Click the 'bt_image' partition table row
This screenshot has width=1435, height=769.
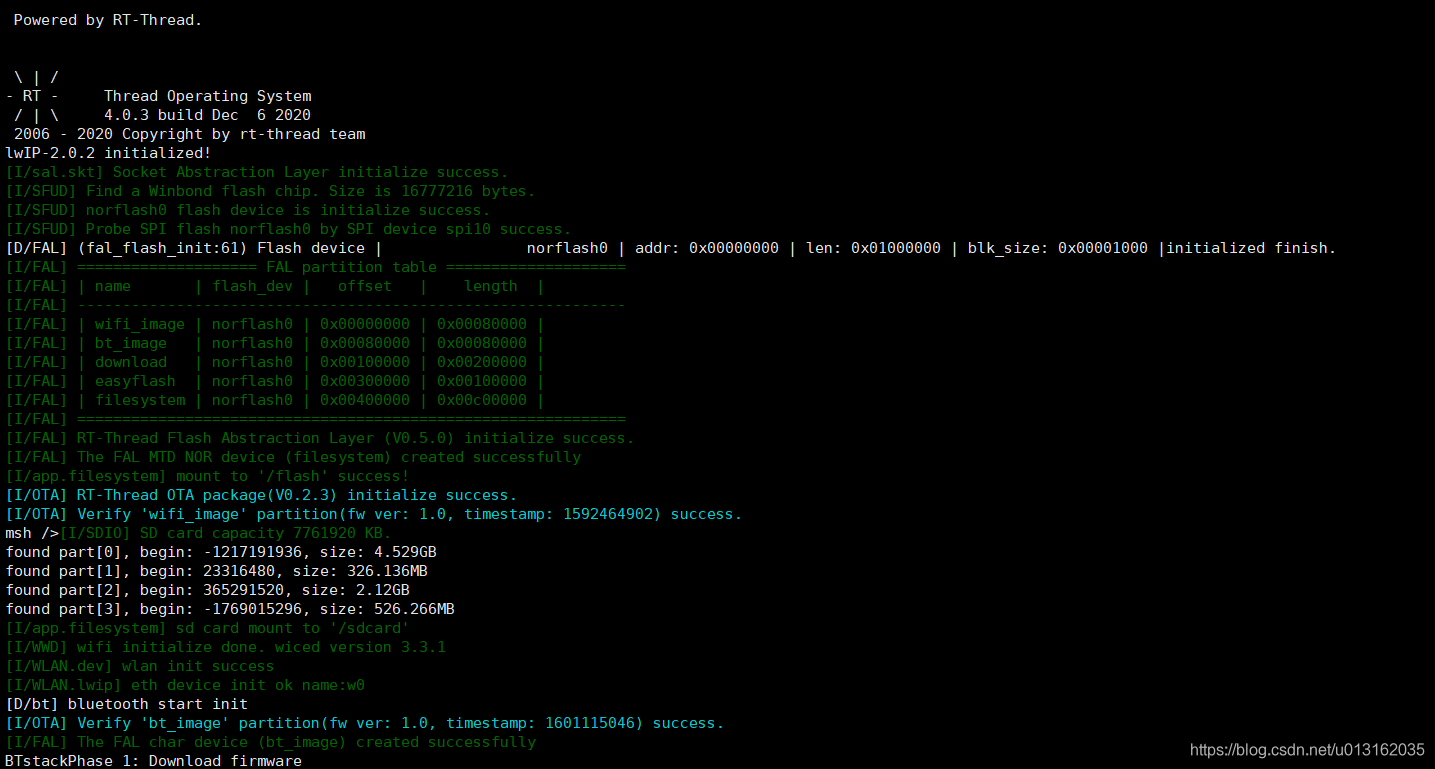click(x=275, y=343)
